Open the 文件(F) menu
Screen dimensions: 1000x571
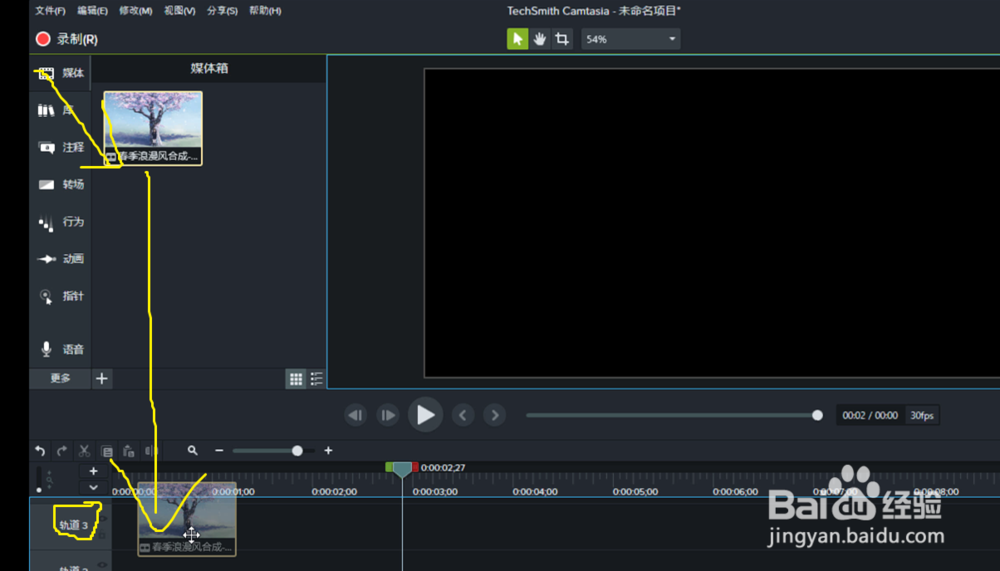point(50,11)
